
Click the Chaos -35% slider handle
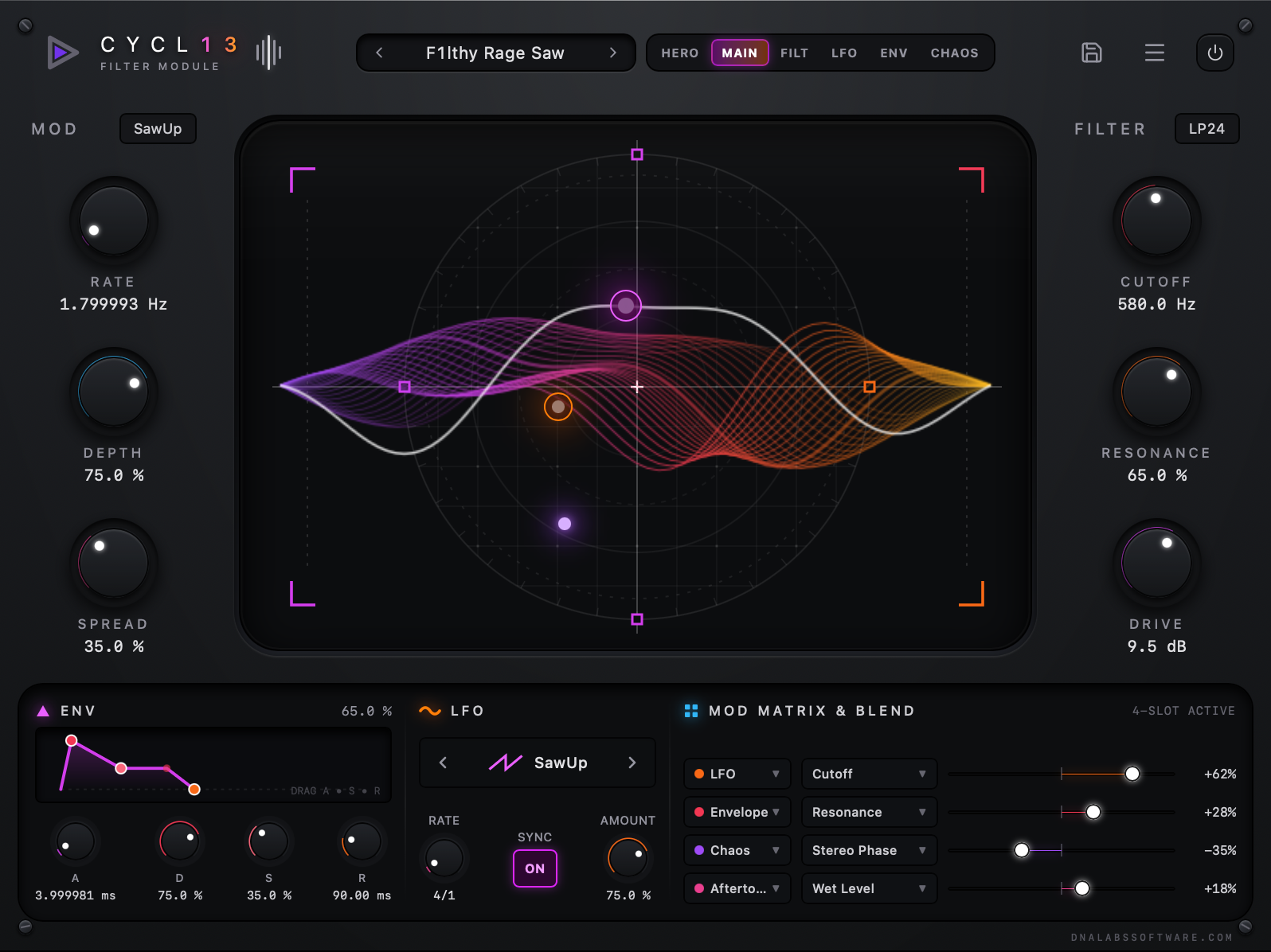click(1022, 850)
